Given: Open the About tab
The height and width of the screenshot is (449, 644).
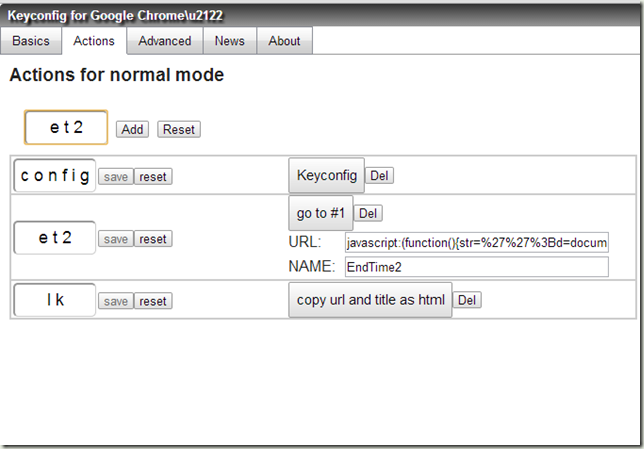Looking at the screenshot, I should (284, 41).
